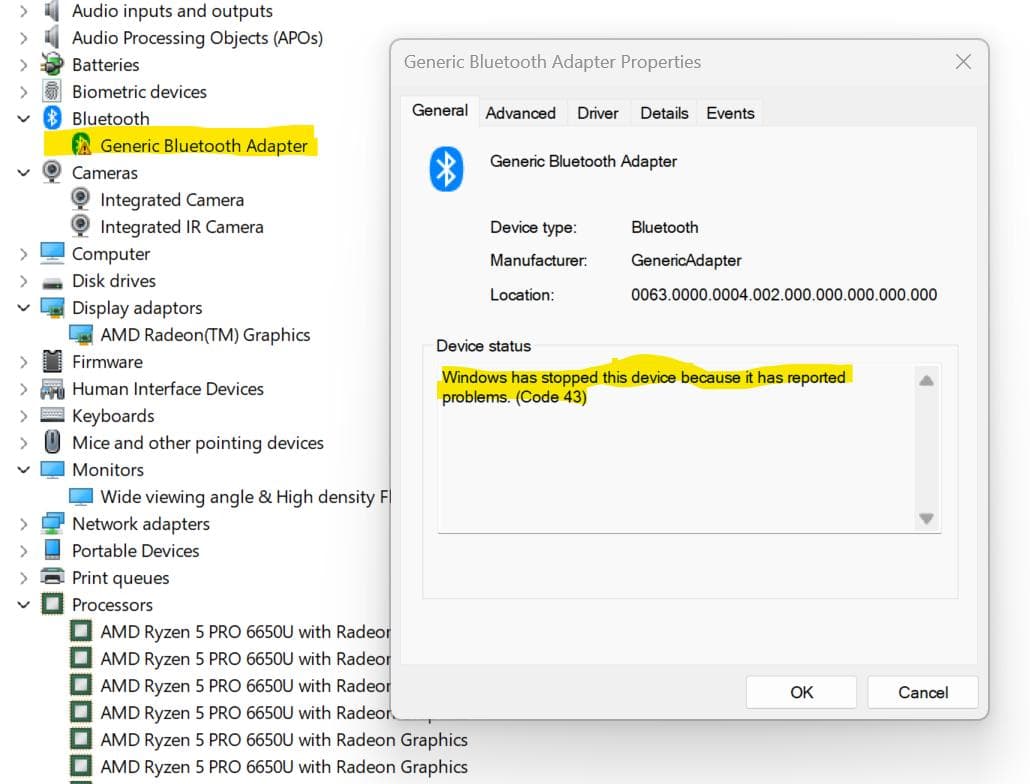Open the Events tab
This screenshot has width=1030, height=784.
[x=730, y=113]
